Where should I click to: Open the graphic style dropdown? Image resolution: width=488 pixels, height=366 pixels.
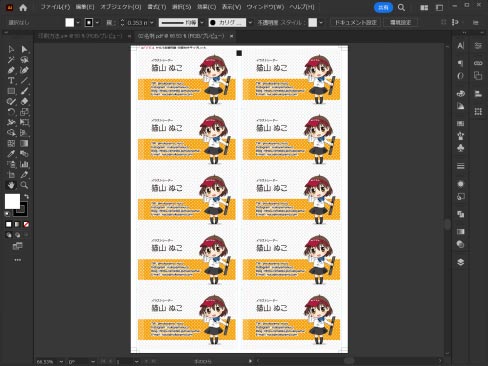point(321,23)
